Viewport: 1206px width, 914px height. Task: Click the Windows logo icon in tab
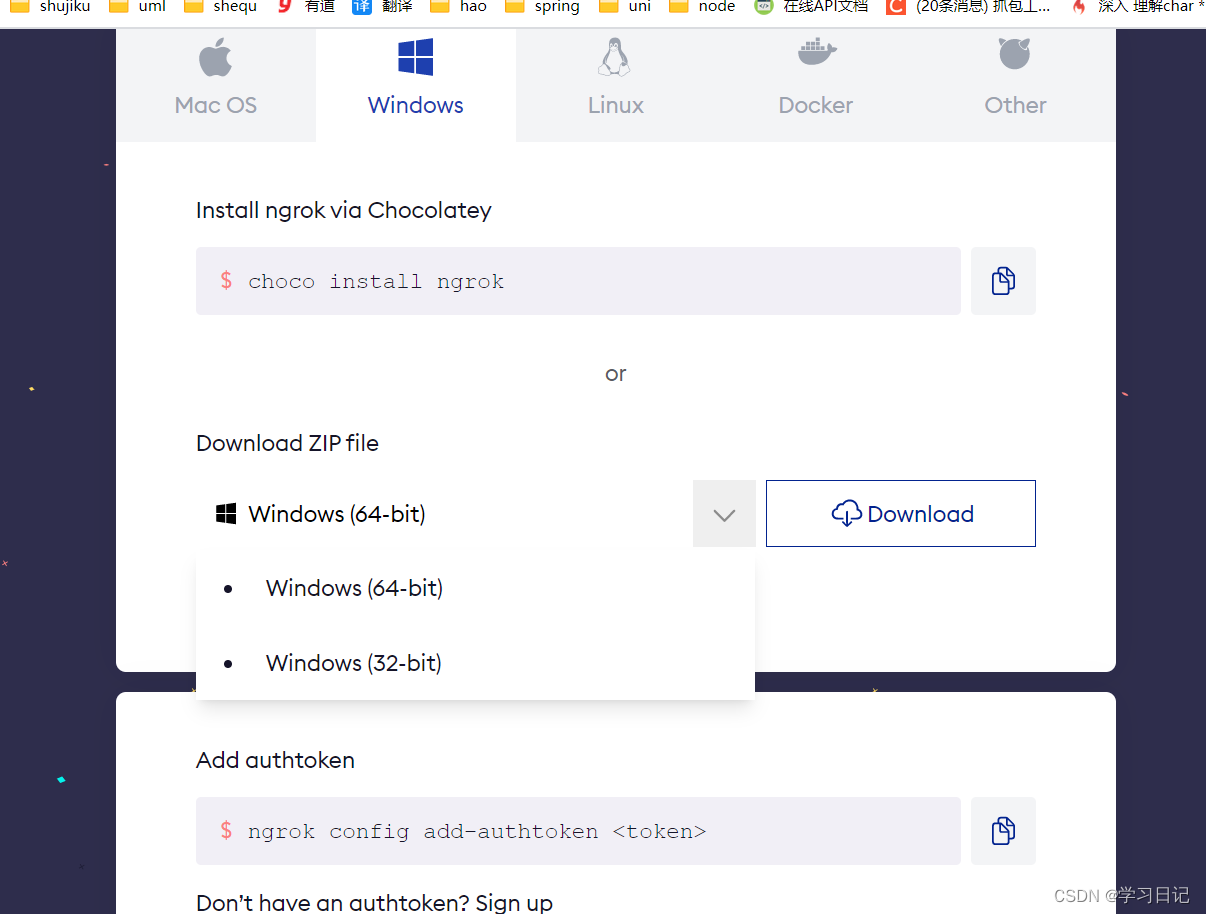tap(415, 57)
